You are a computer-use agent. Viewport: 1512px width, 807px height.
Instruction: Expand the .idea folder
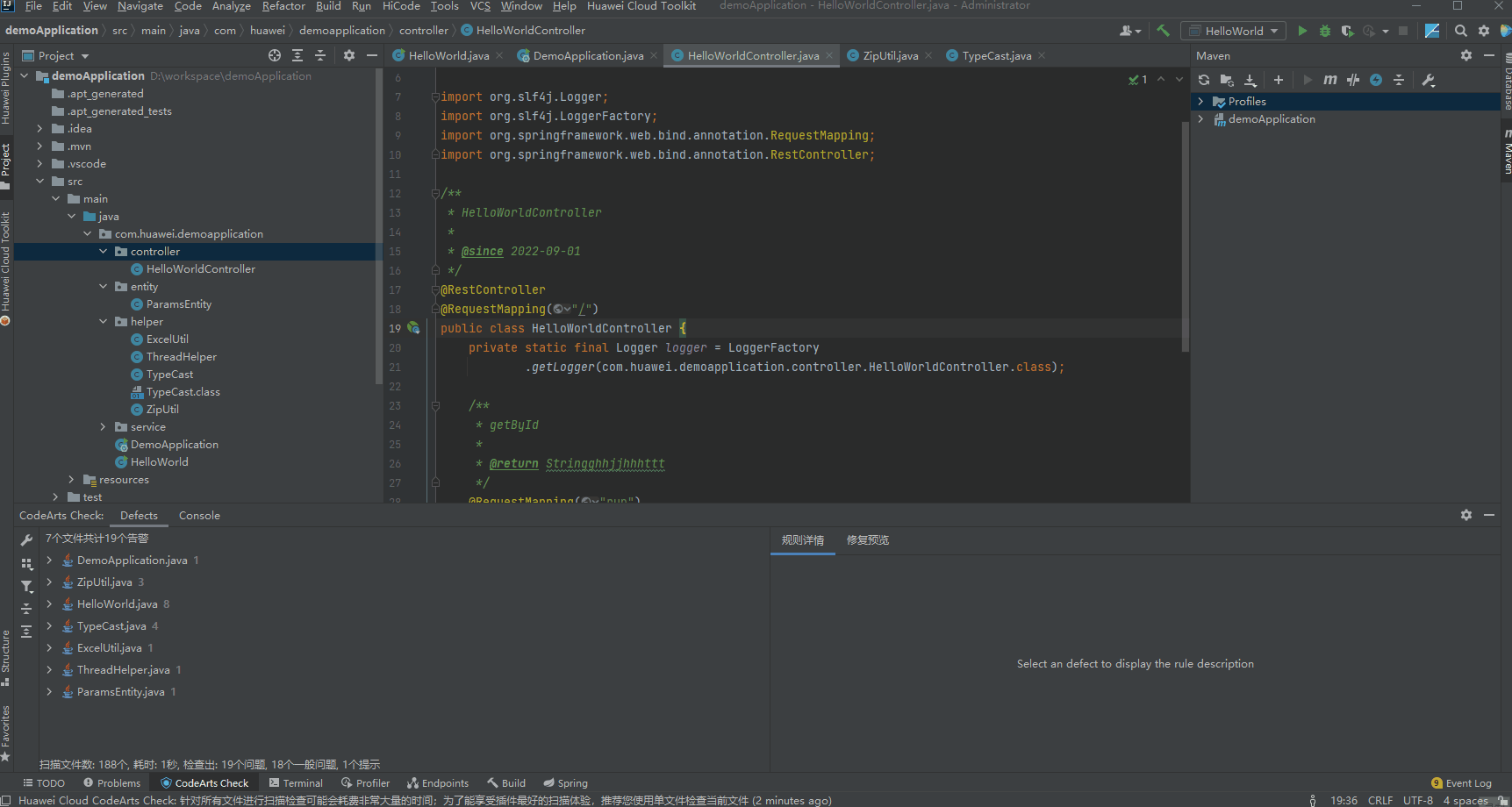click(39, 129)
